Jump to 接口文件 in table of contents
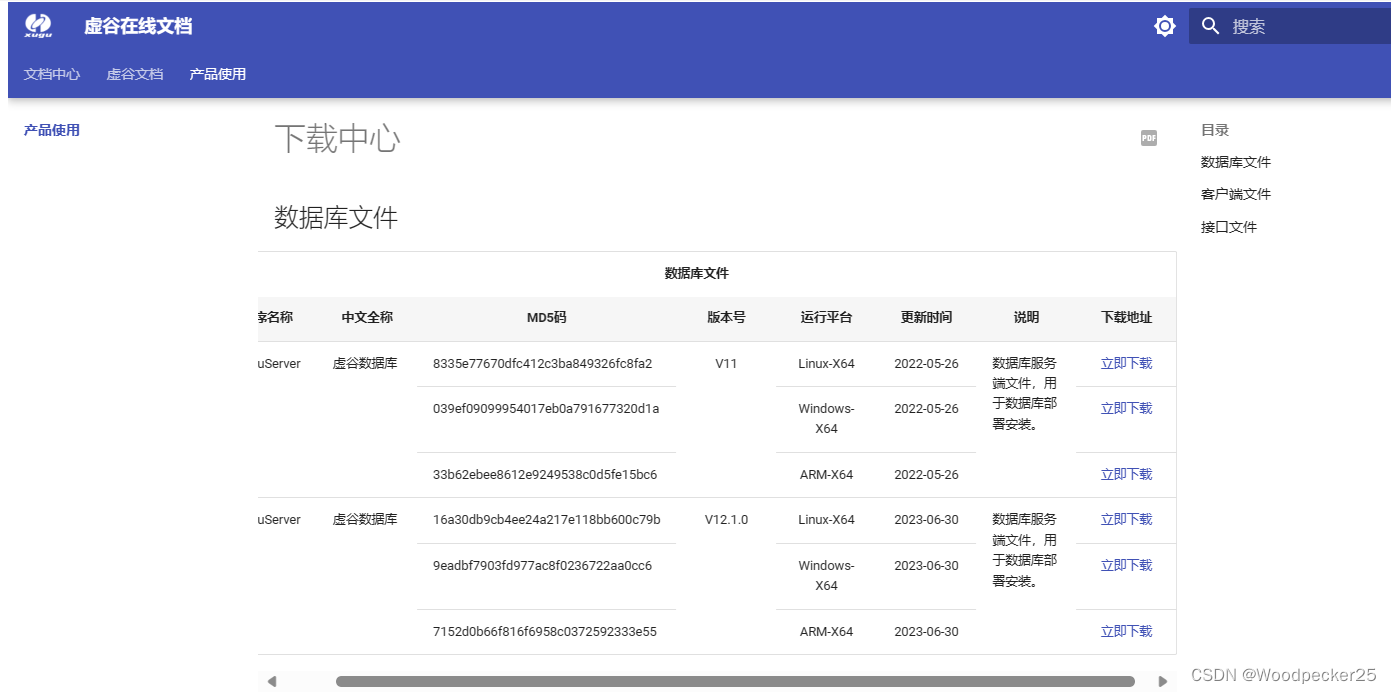 point(1229,227)
